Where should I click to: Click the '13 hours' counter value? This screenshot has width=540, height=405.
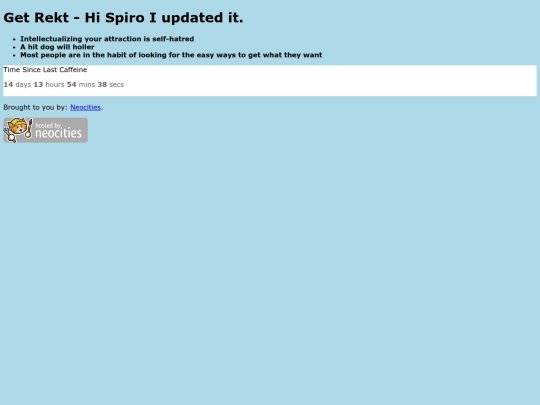(x=49, y=84)
